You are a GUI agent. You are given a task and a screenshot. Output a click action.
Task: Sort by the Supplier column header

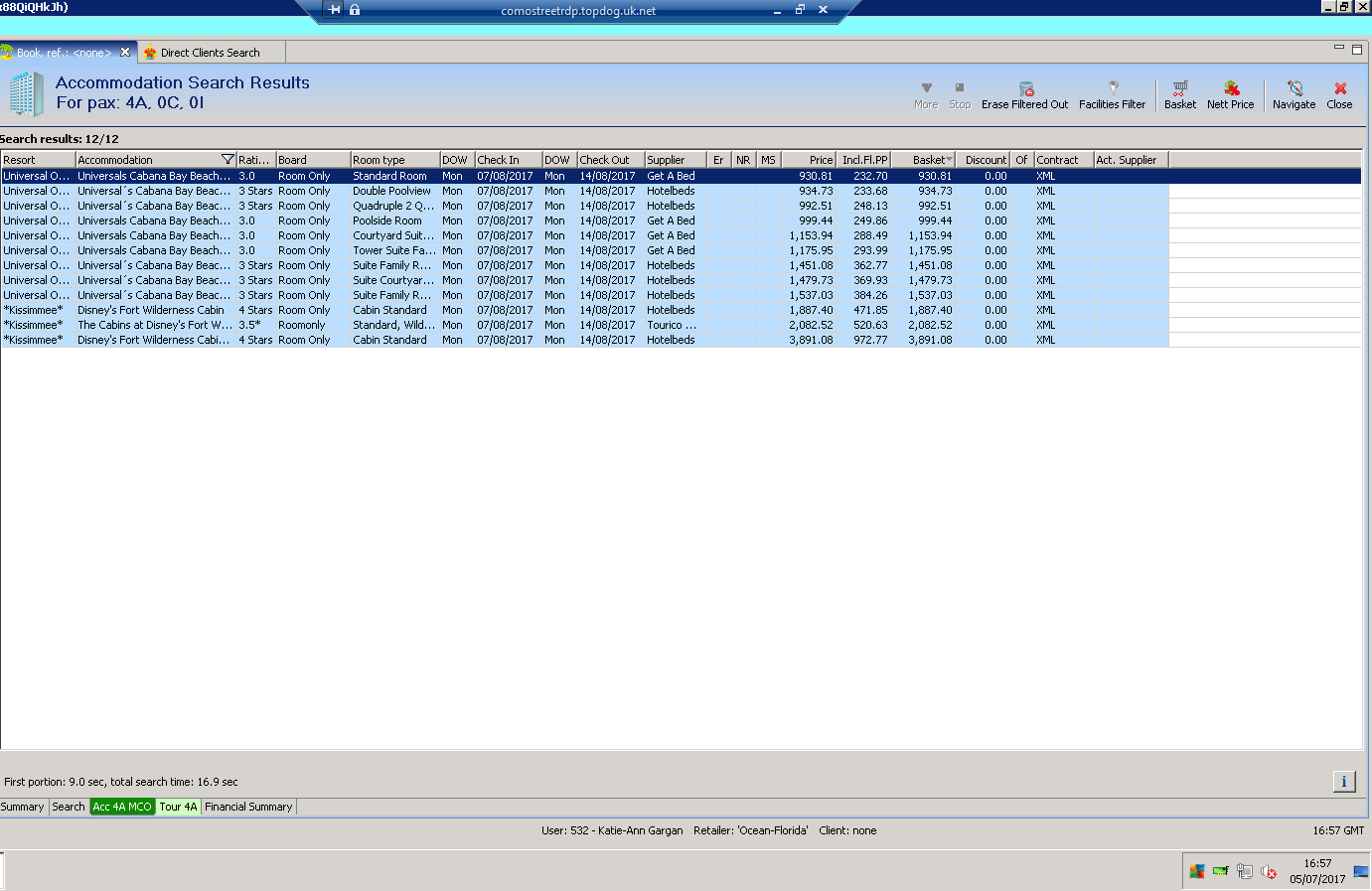(x=676, y=160)
